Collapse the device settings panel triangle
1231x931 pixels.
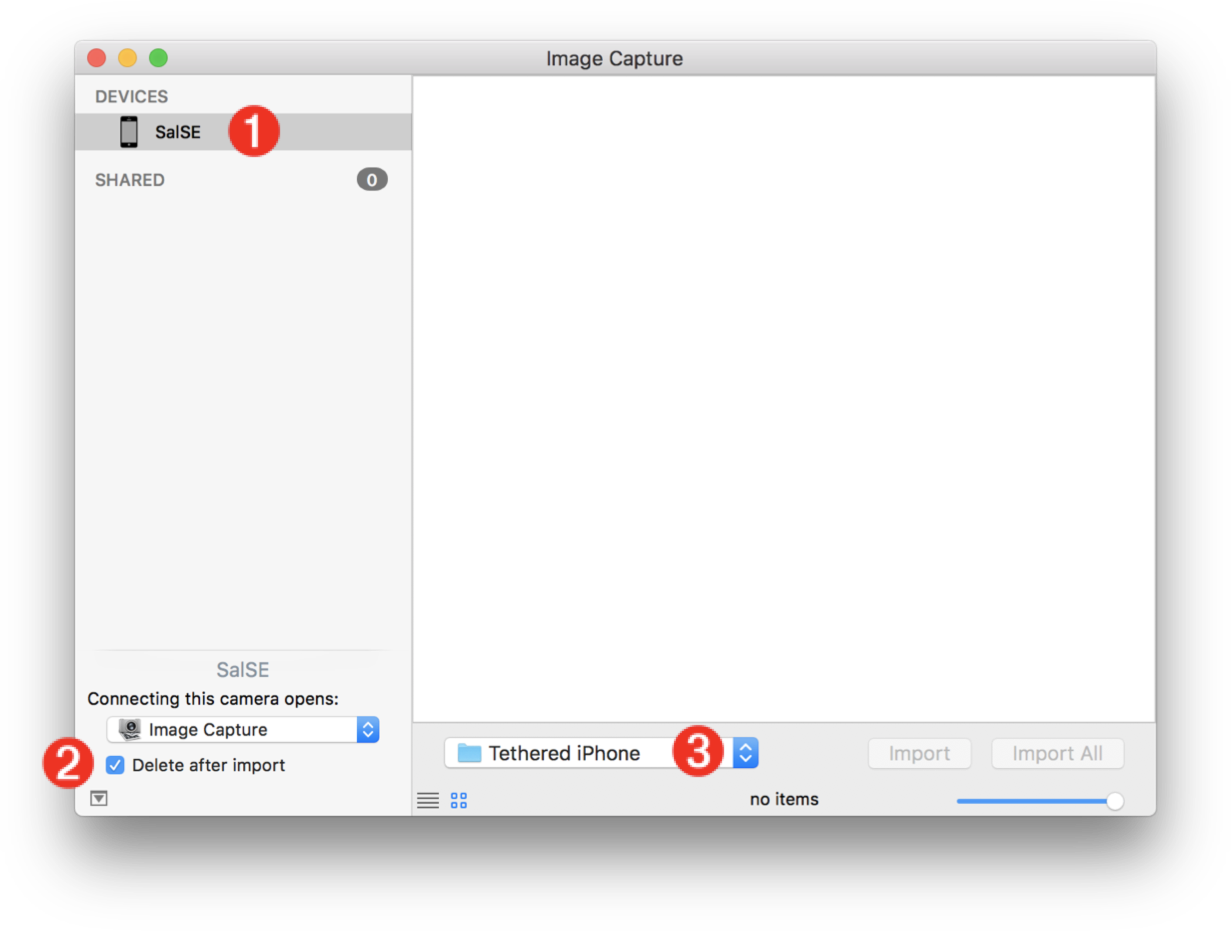[98, 798]
